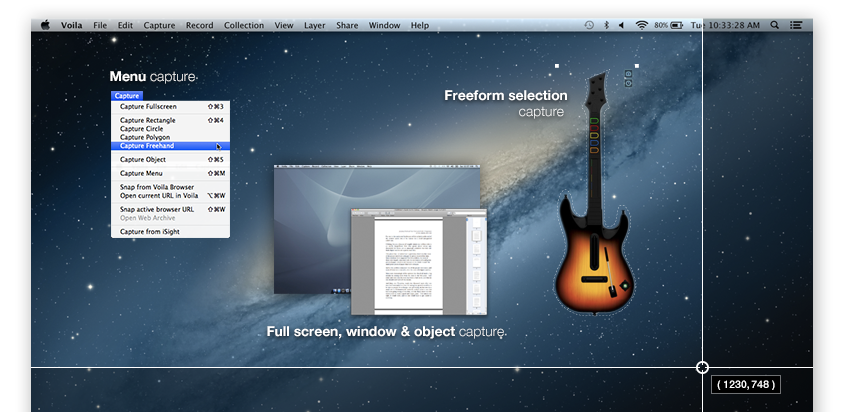Viewport: 846px width, 412px height.
Task: Open the Share menu
Action: click(x=347, y=25)
